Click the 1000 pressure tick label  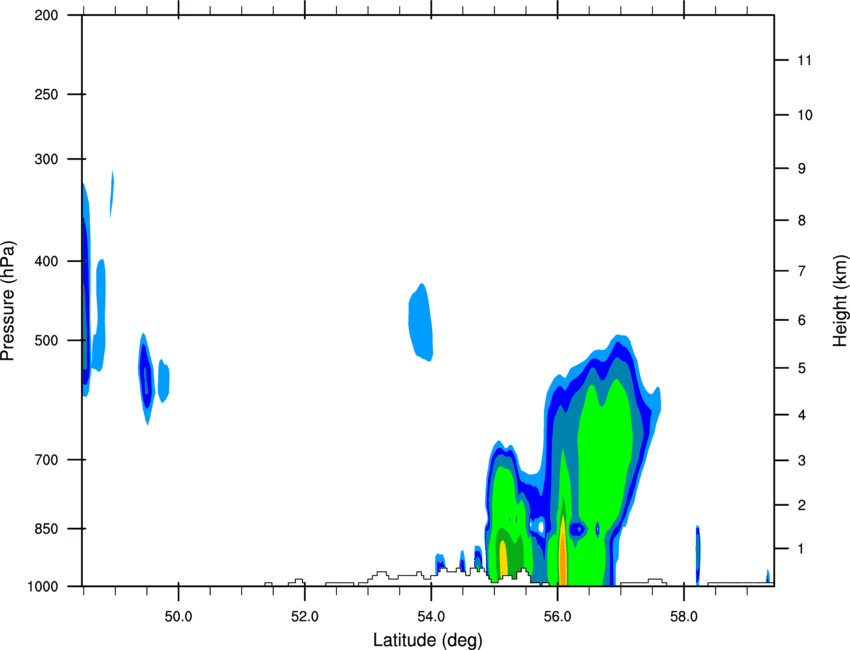[x=42, y=587]
